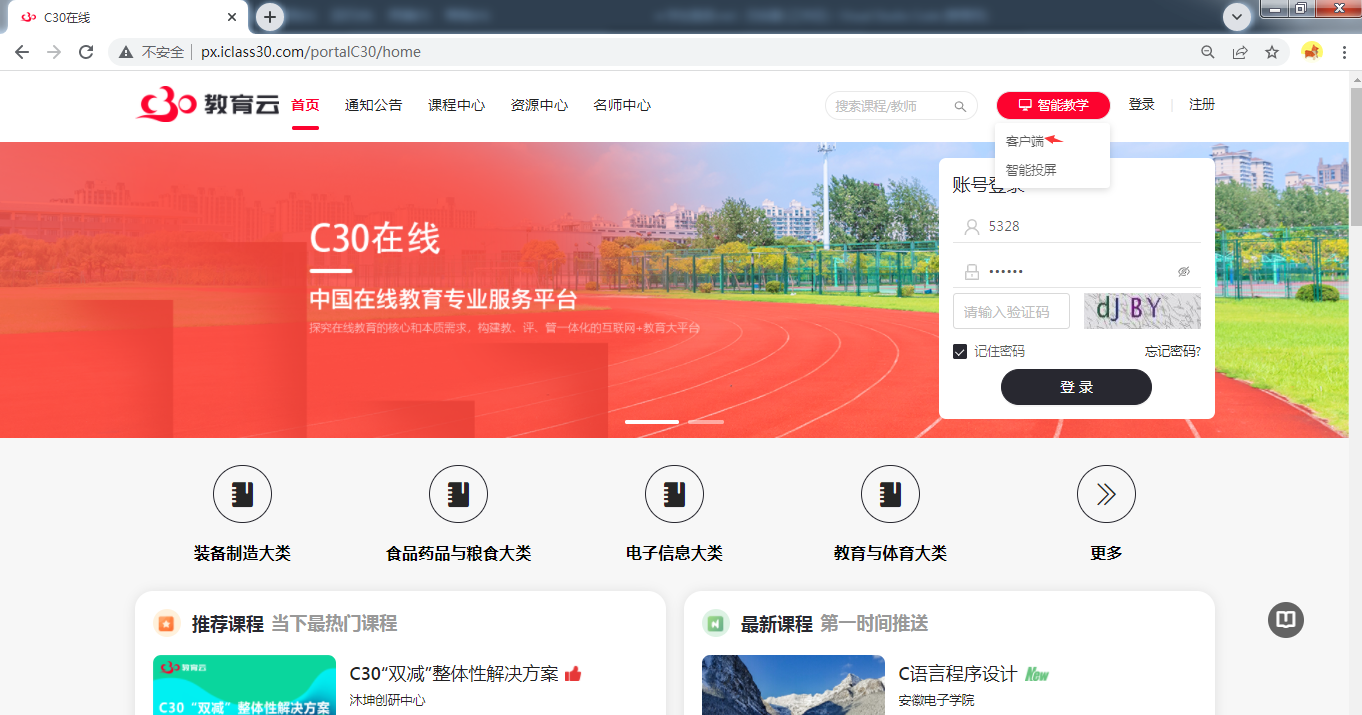Click the 请输入验证码 captcha input
This screenshot has height=715, width=1362.
[x=1011, y=312]
